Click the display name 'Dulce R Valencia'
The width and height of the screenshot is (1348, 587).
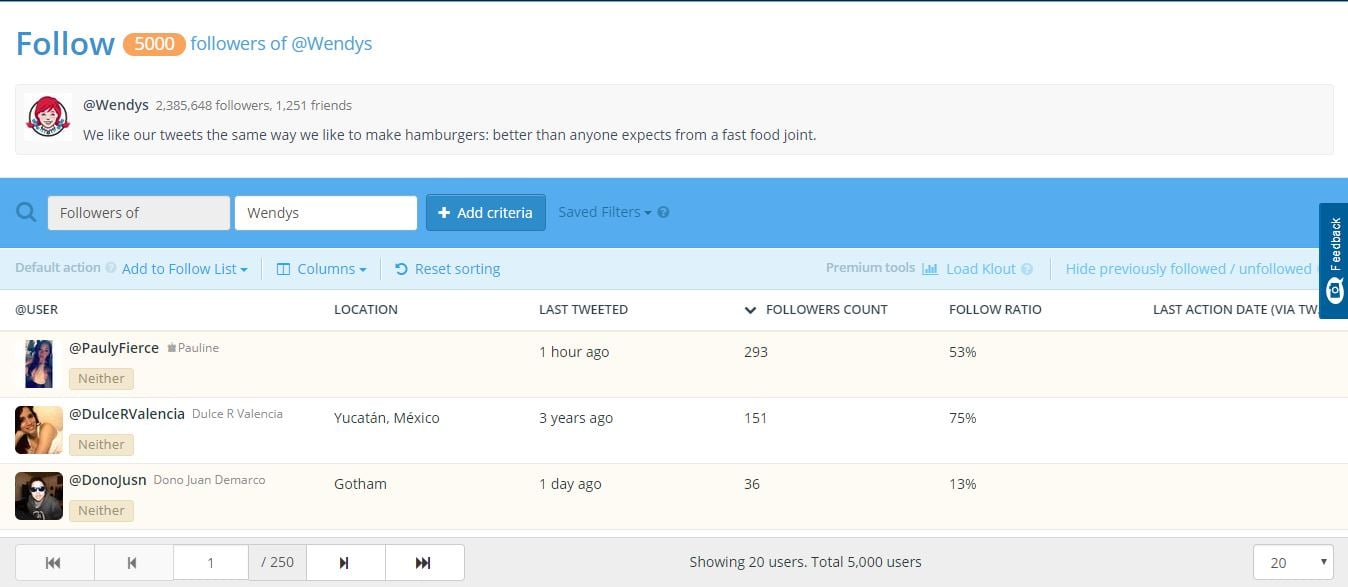tap(237, 414)
